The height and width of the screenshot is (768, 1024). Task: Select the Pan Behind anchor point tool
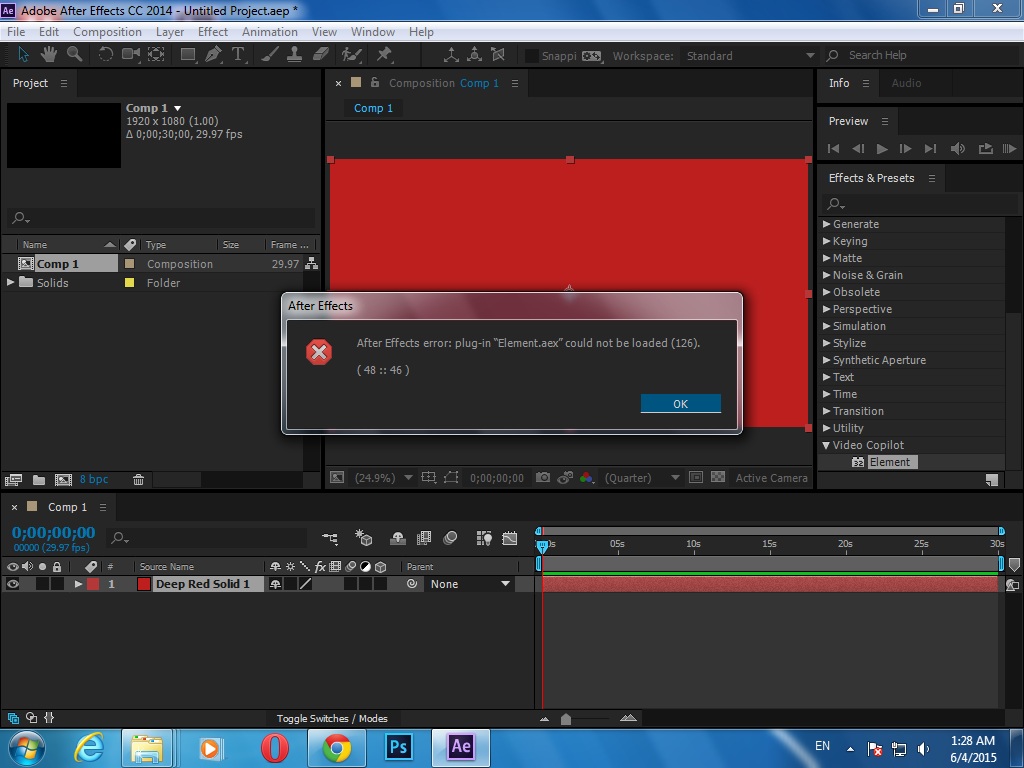(156, 55)
